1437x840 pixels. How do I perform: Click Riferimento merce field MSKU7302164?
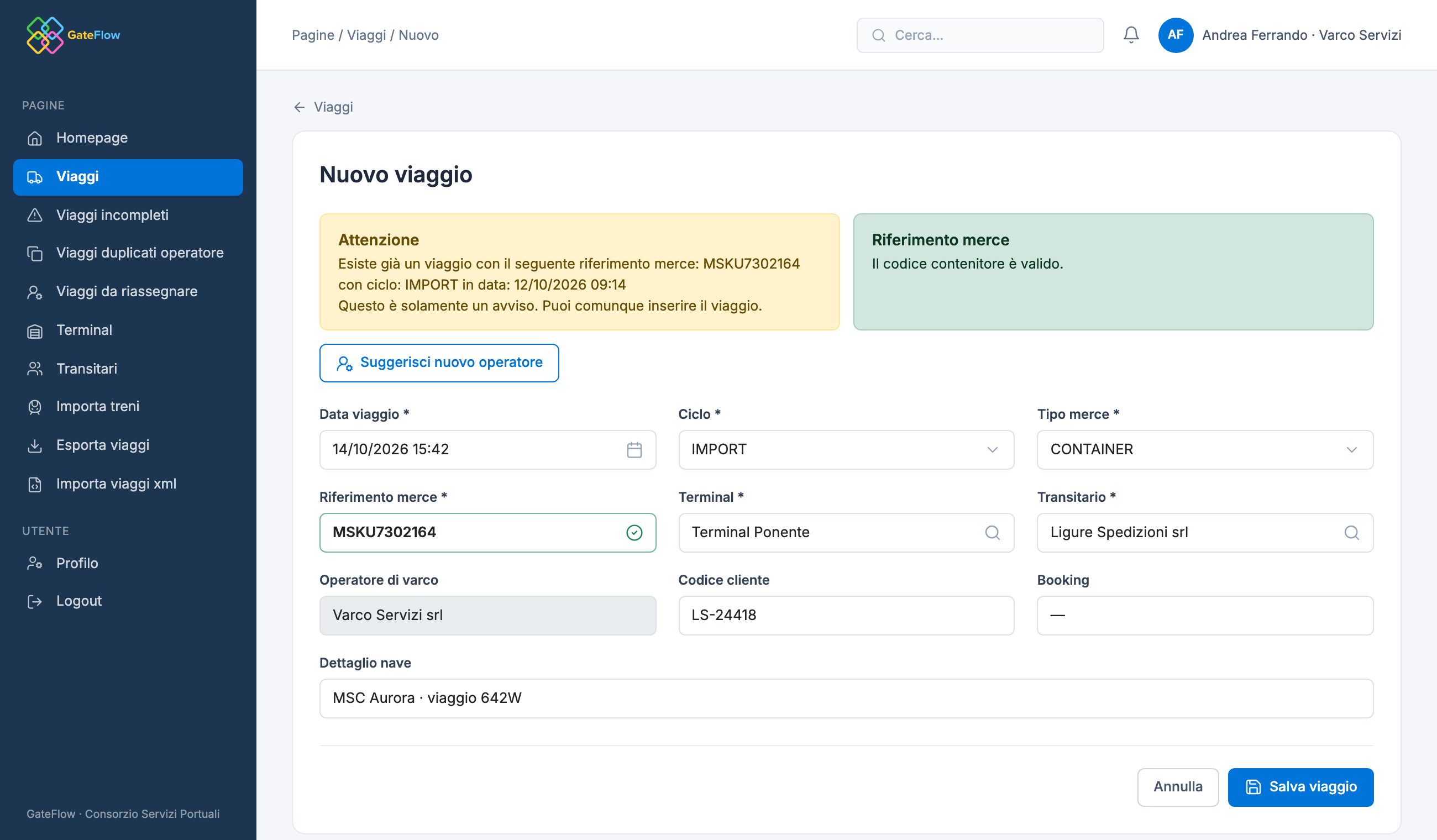tap(487, 532)
